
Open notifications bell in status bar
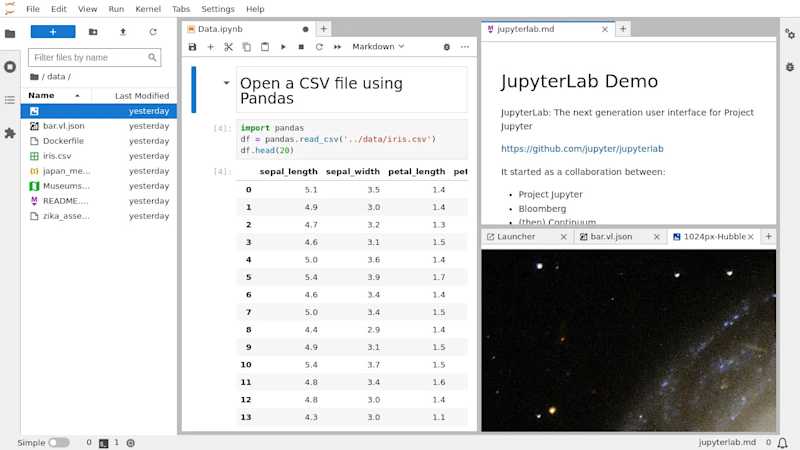783,442
